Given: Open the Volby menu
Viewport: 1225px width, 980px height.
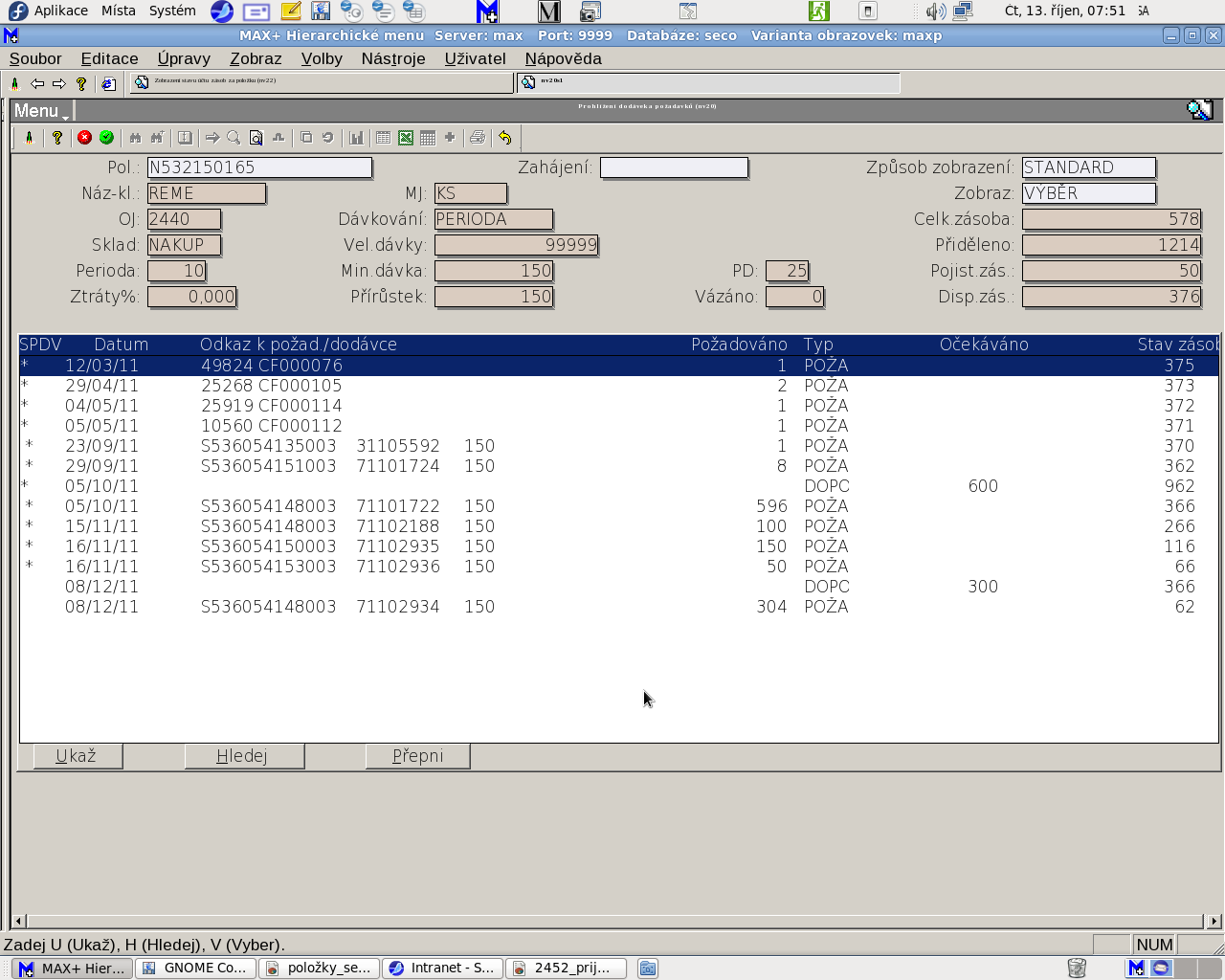Looking at the screenshot, I should tap(322, 58).
